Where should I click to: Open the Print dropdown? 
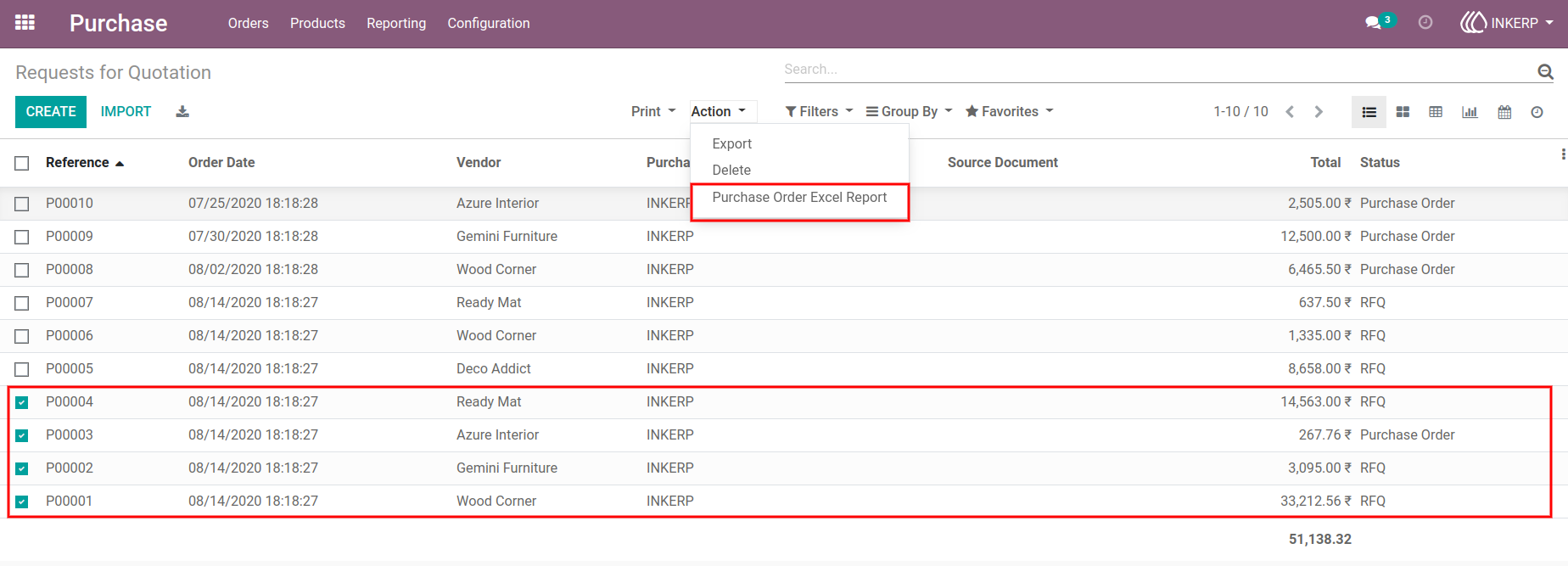pos(653,111)
